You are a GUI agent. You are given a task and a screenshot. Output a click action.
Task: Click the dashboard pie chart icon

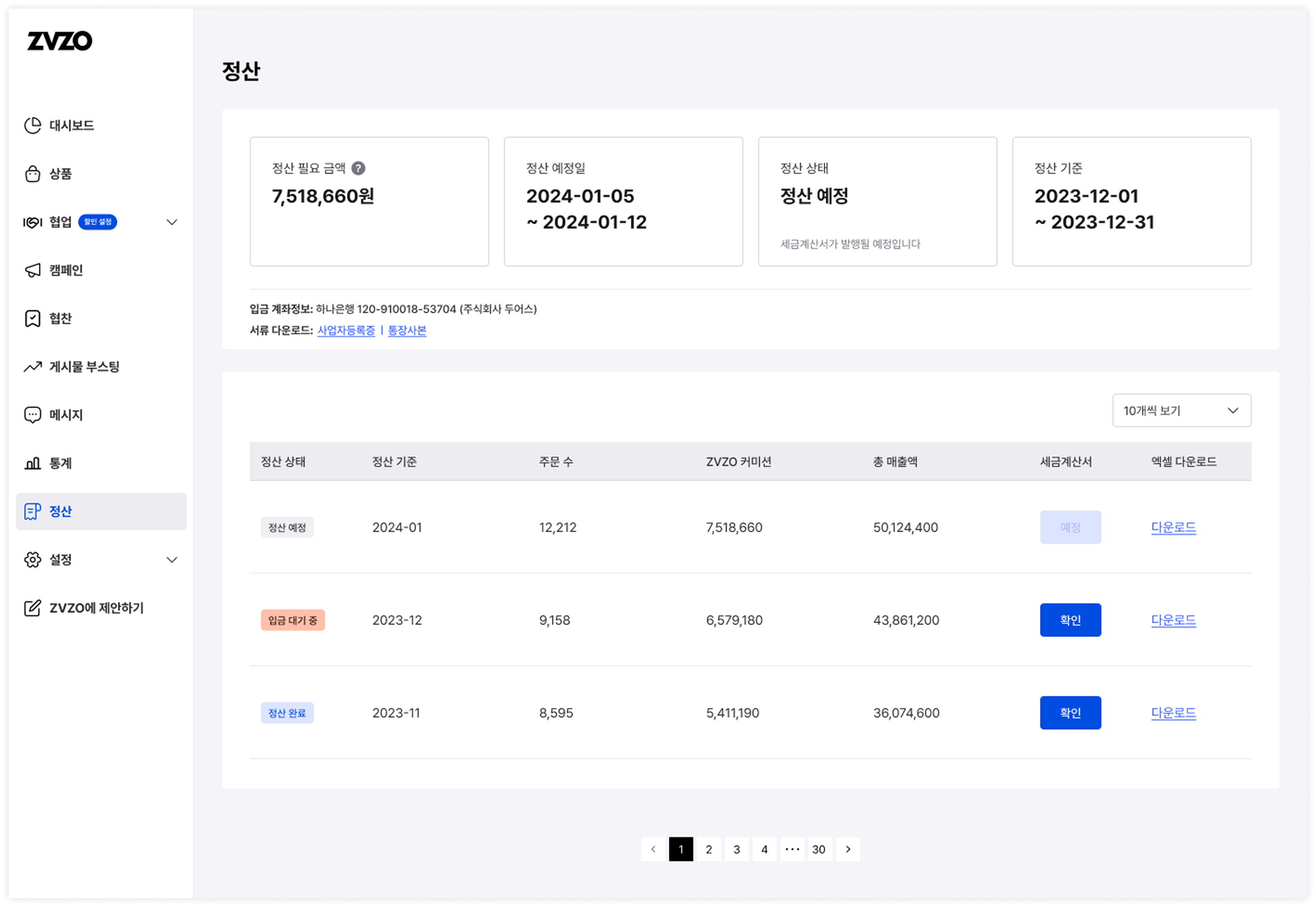[32, 125]
